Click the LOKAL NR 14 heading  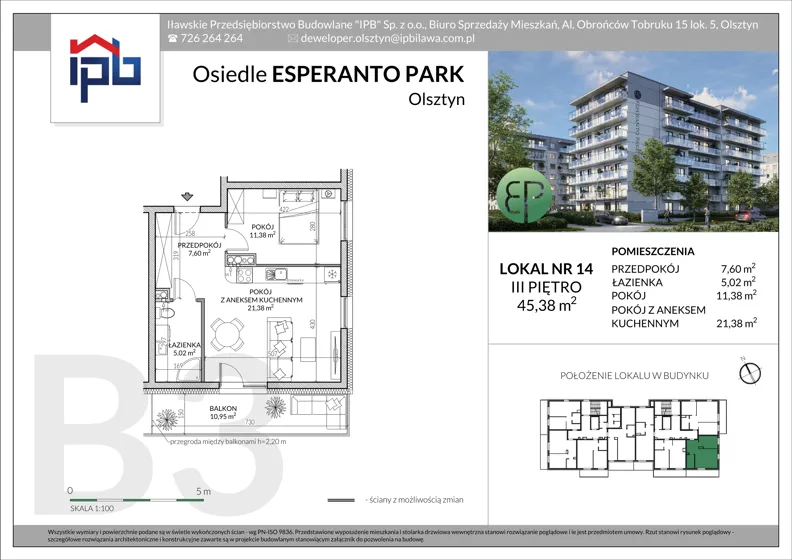(546, 269)
